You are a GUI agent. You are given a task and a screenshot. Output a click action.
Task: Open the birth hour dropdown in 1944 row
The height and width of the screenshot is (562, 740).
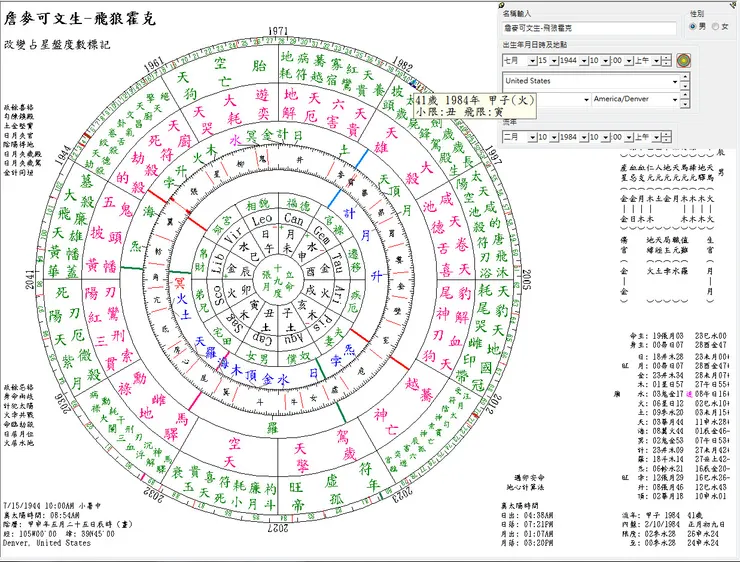[x=606, y=61]
